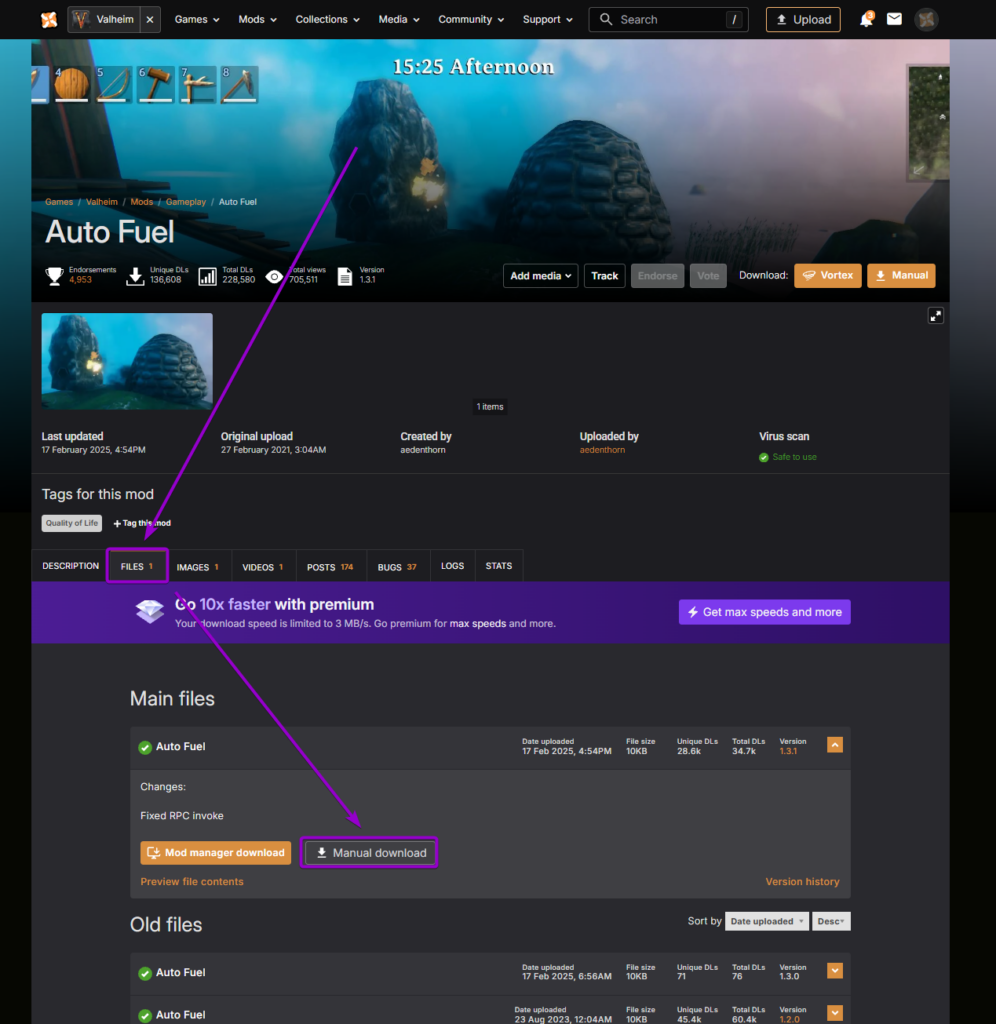The image size is (996, 1024).
Task: Open the Mods dropdown menu
Action: tap(257, 20)
